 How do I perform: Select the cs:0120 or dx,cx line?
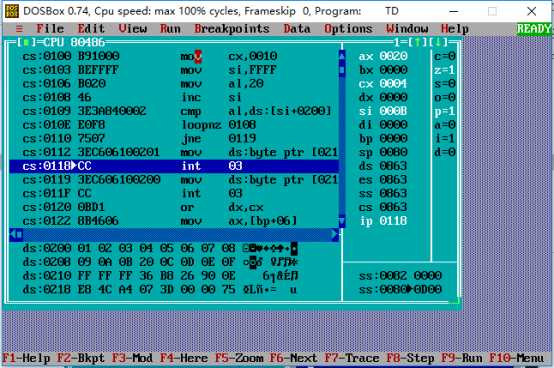(x=174, y=207)
